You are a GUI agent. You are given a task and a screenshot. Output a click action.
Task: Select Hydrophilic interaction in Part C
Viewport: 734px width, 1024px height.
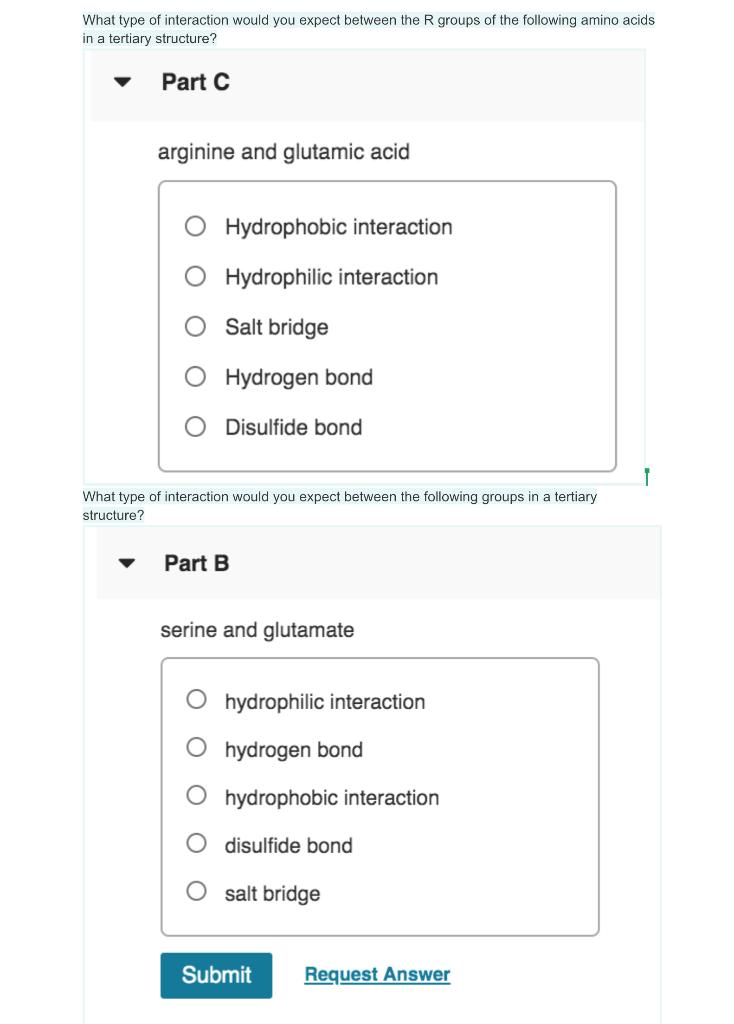coord(196,276)
